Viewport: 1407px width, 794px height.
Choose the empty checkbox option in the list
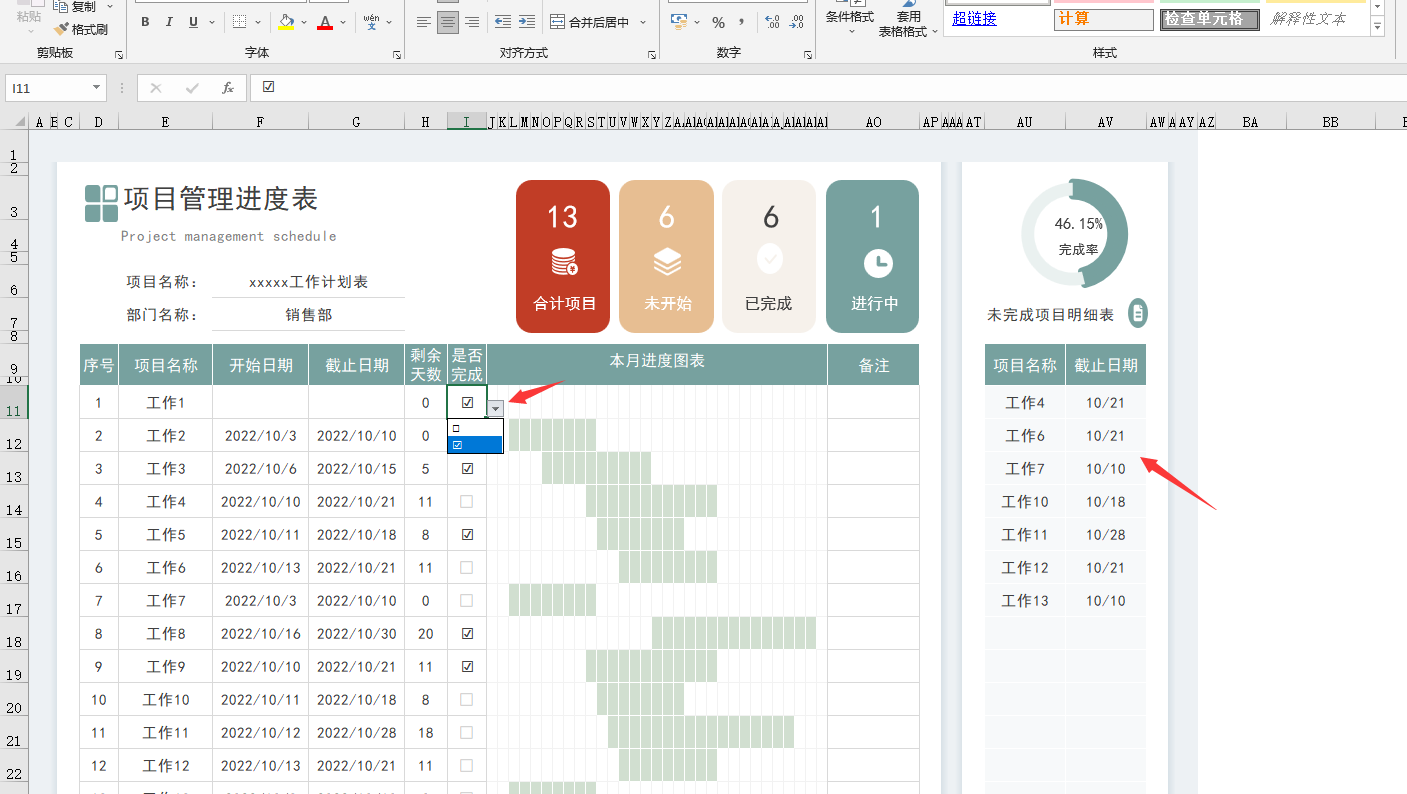(x=475, y=428)
